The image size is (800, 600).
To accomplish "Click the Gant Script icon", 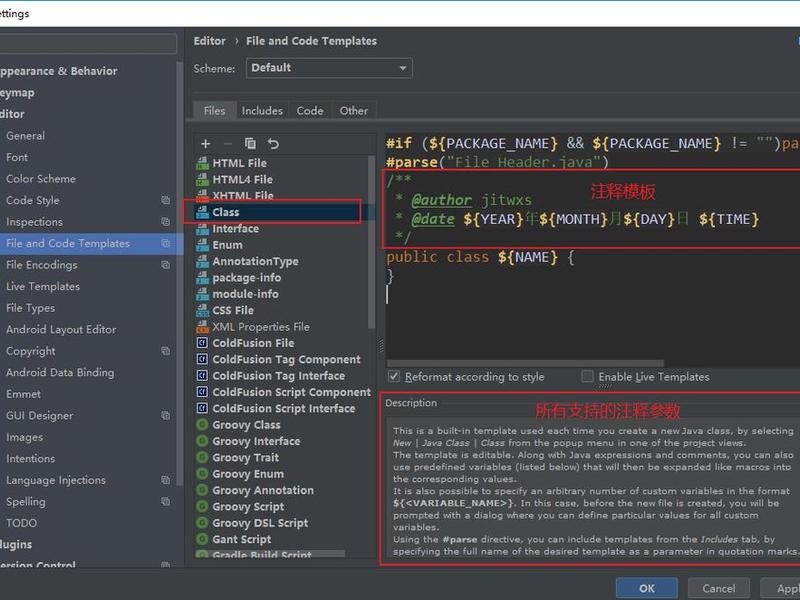I will tap(203, 539).
